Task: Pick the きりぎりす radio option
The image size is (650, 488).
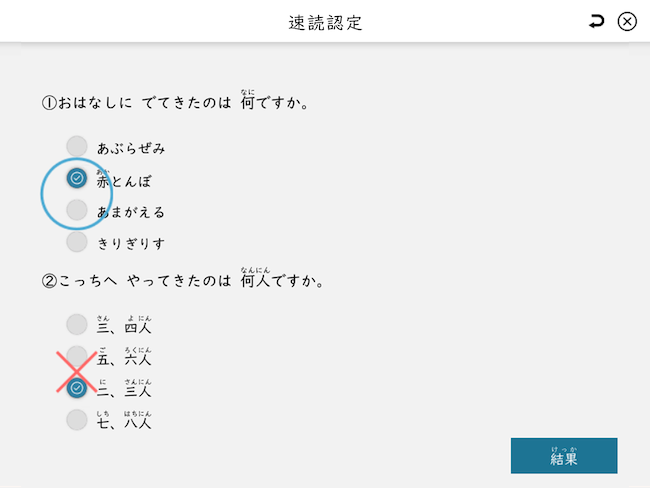Action: pyautogui.click(x=77, y=242)
